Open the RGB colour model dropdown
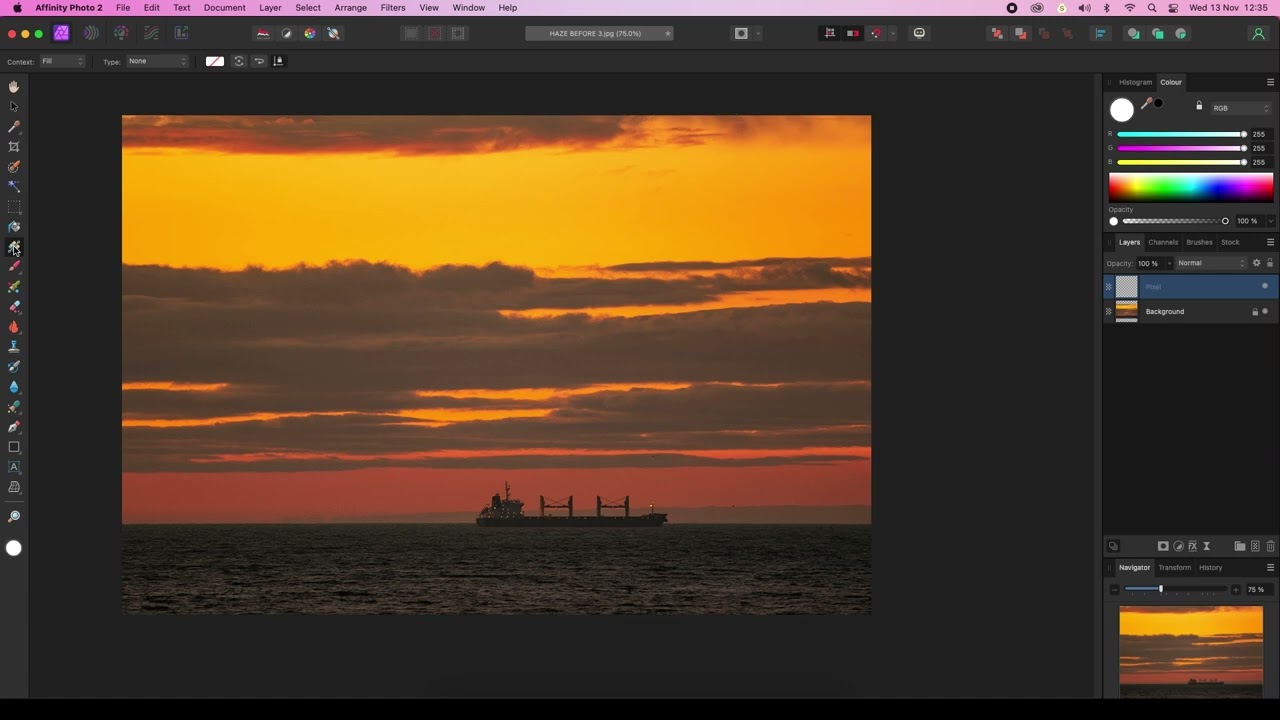The height and width of the screenshot is (720, 1280). click(x=1240, y=108)
